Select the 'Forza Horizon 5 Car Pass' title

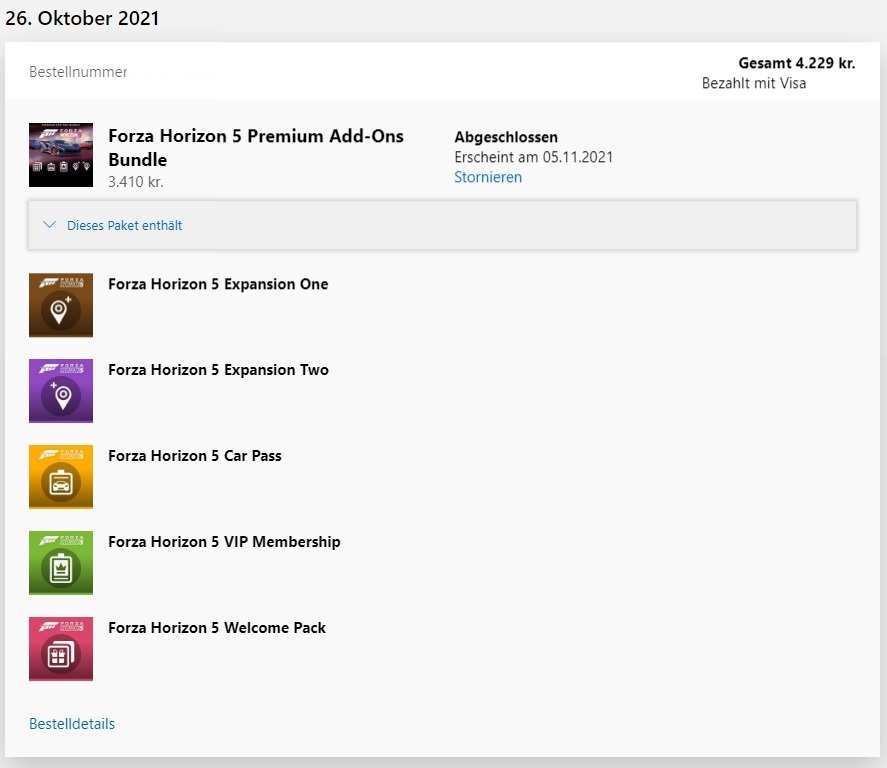click(x=195, y=456)
